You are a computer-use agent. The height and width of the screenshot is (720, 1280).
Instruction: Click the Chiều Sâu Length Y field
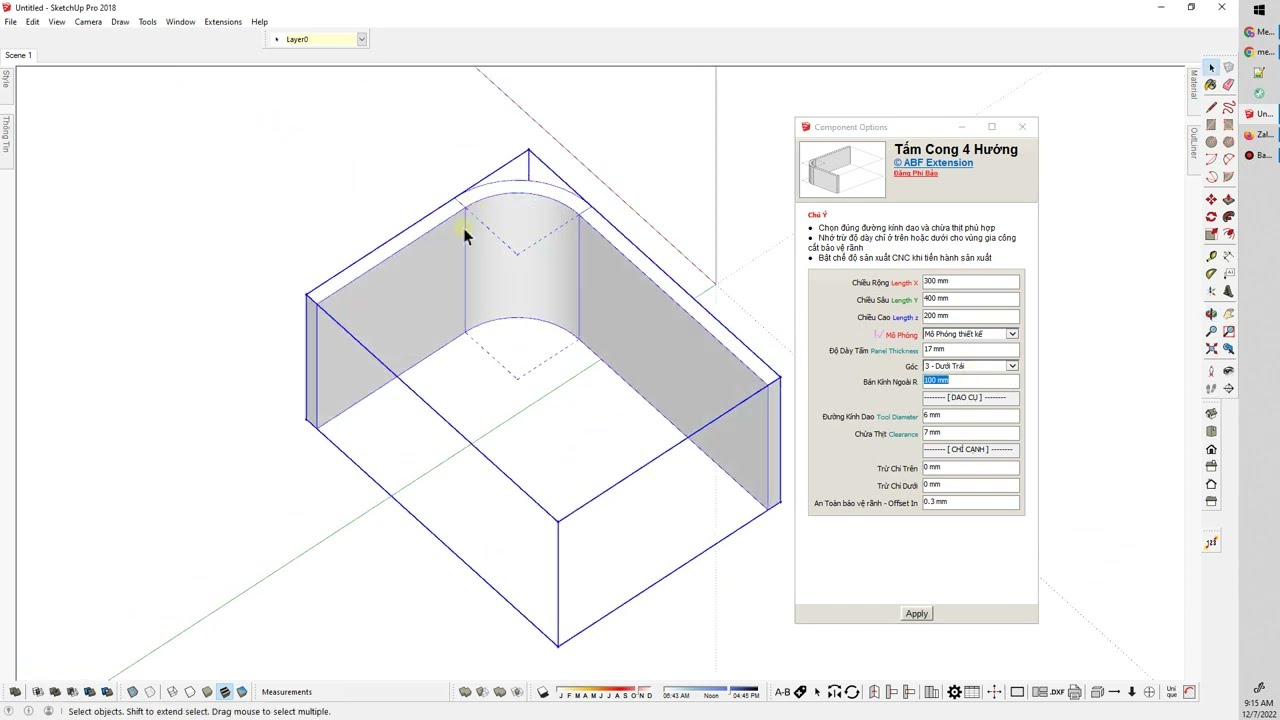970,298
